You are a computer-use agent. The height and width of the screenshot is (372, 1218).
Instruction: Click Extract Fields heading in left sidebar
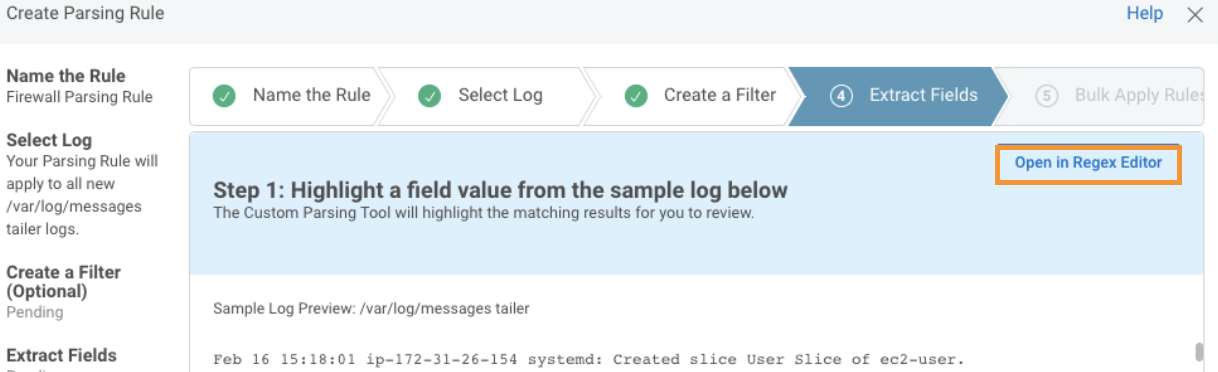[61, 355]
